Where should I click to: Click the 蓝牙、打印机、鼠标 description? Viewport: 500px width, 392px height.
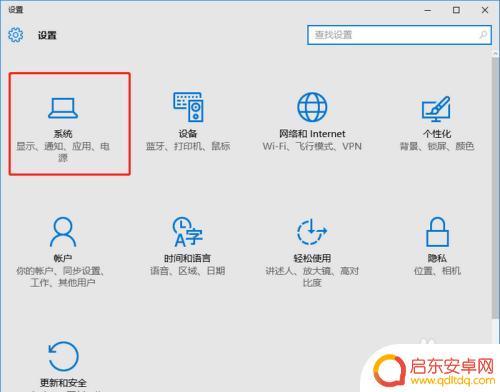click(x=188, y=146)
